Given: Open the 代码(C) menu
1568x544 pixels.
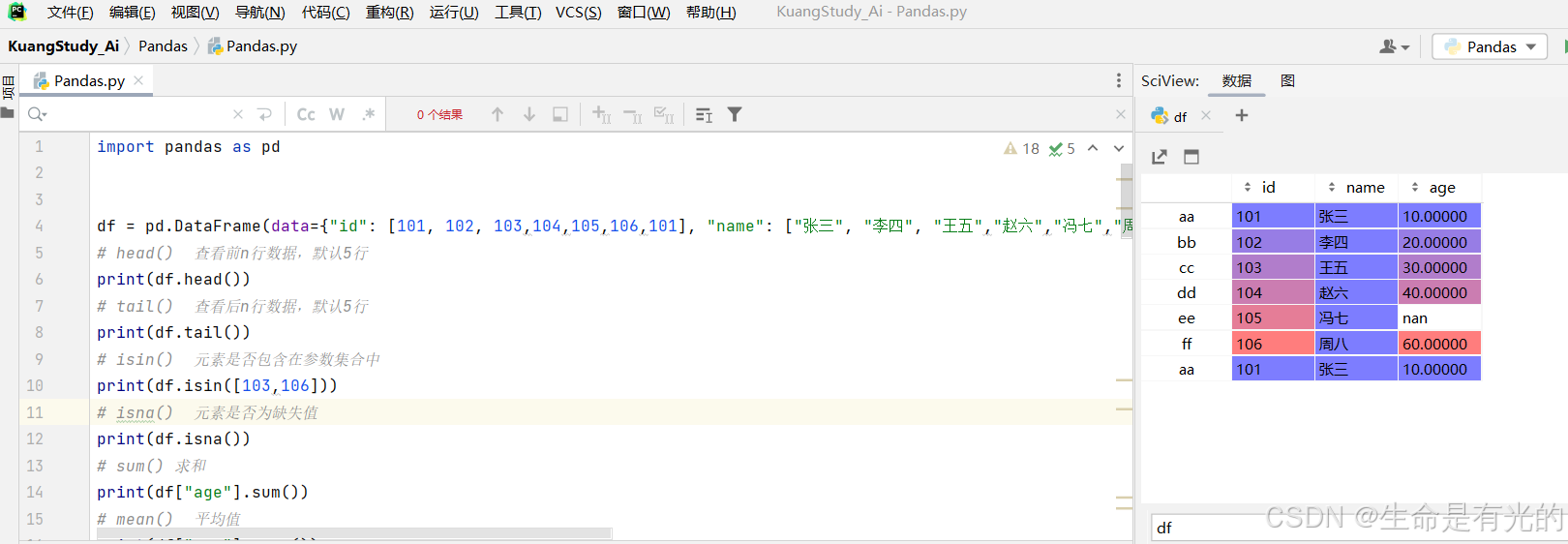Looking at the screenshot, I should tap(326, 12).
